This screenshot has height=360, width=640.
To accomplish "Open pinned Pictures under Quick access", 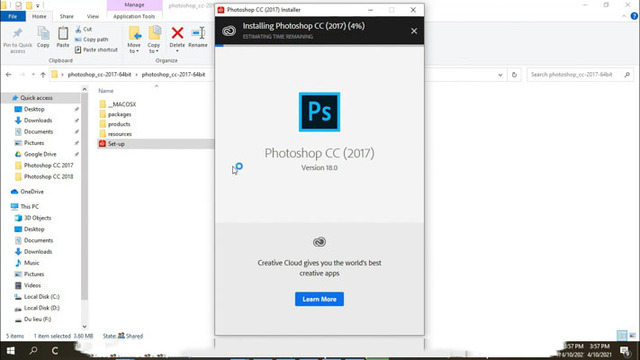I will click(33, 143).
